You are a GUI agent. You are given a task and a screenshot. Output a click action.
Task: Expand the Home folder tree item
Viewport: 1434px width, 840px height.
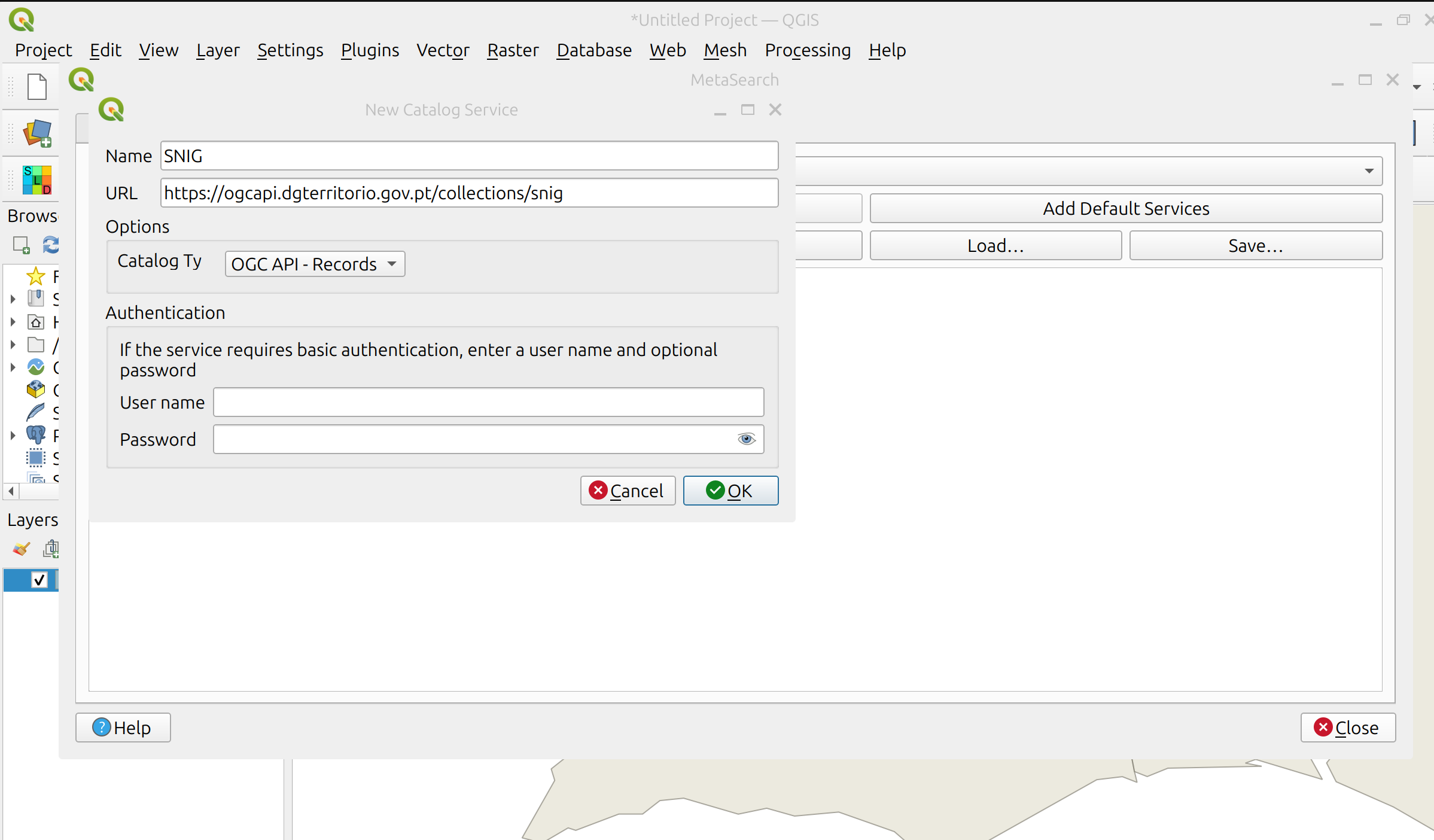pos(13,322)
